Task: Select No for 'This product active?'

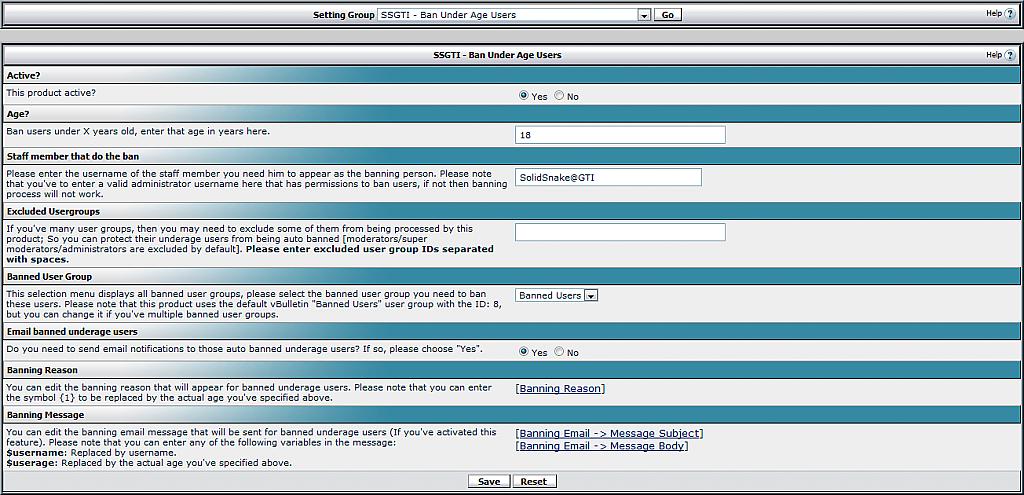Action: coord(559,96)
